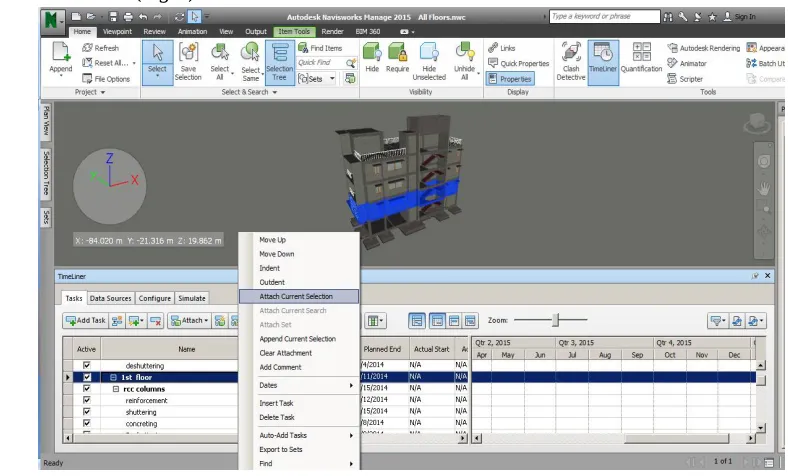Viewport: 788px width, 476px height.
Task: Click the Gantt chart horizontal scrollbar
Action: pyautogui.click(x=676, y=439)
